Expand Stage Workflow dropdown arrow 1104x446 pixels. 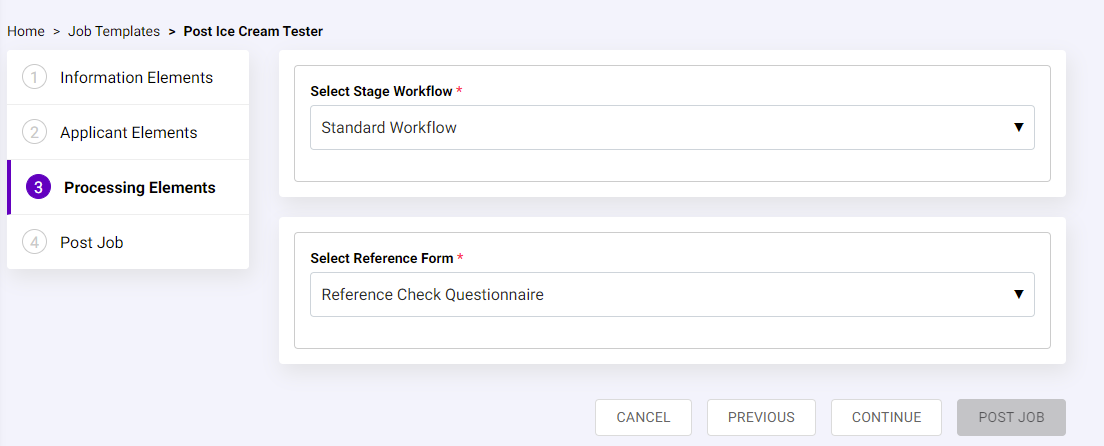point(1018,128)
